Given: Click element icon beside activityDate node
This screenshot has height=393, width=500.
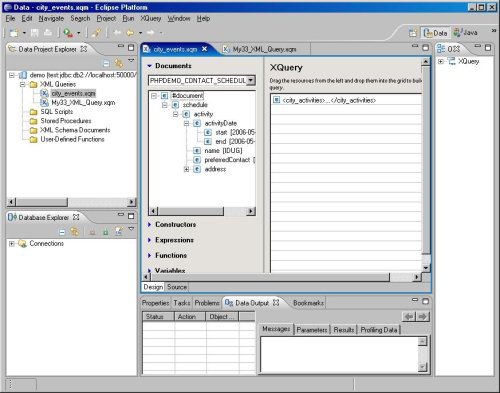Looking at the screenshot, I should coord(197,123).
